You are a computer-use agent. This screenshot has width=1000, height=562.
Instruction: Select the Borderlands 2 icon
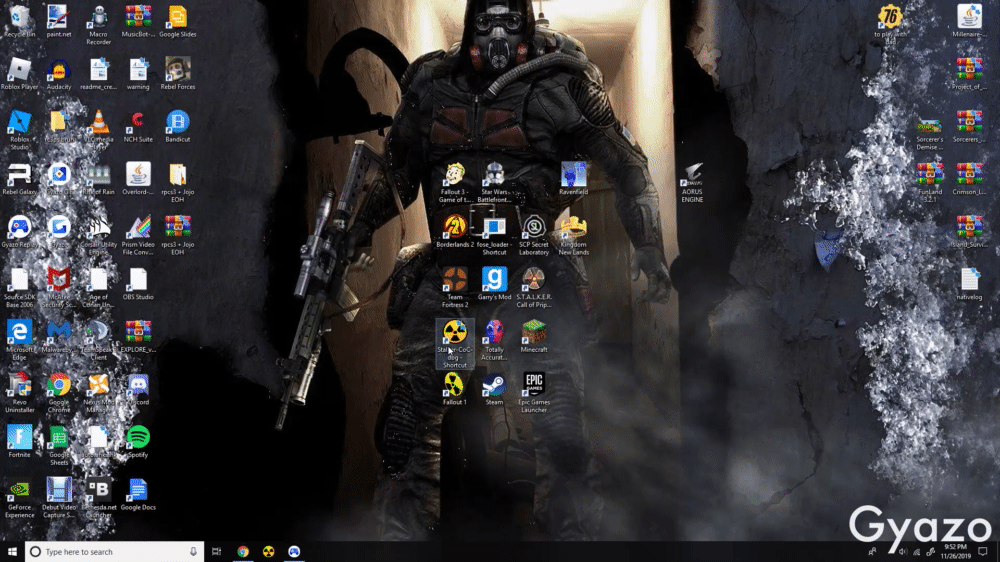click(455, 232)
